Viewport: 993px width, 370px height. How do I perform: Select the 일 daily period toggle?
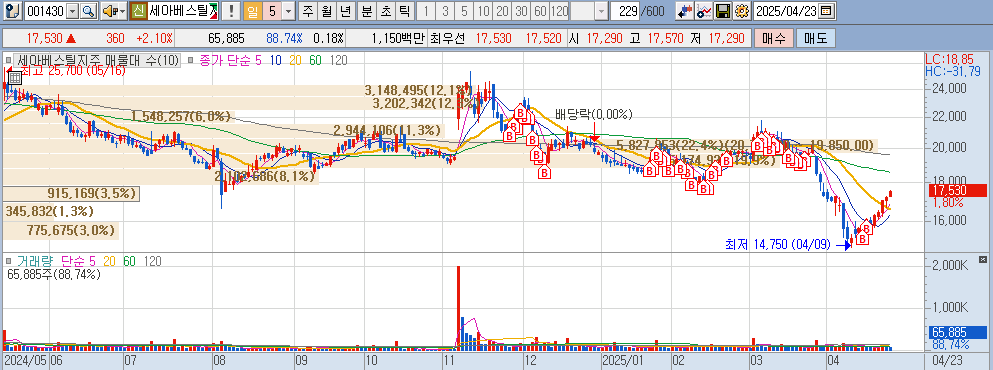252,11
